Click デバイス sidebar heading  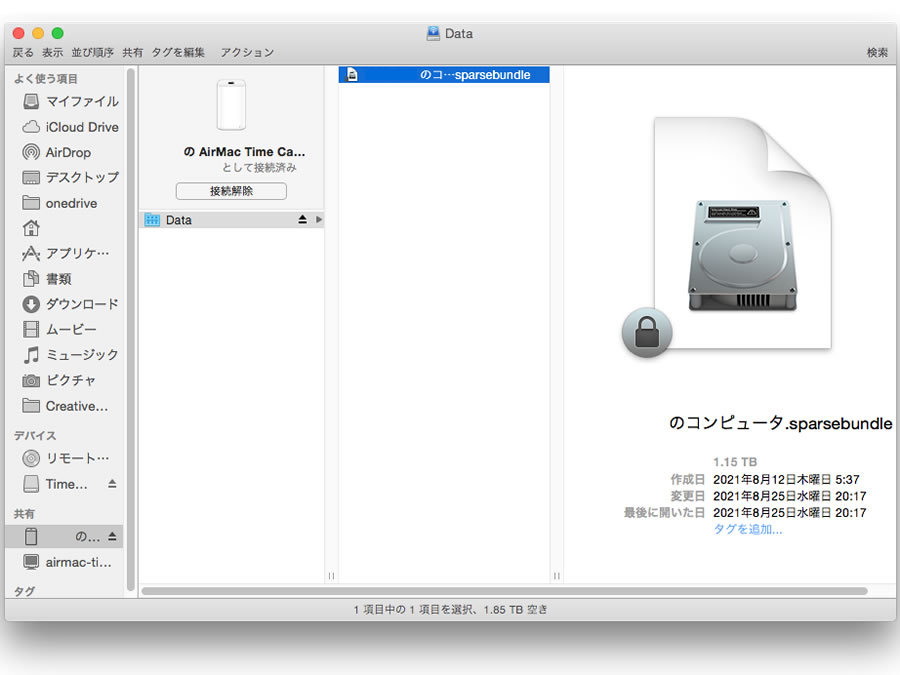coord(35,436)
